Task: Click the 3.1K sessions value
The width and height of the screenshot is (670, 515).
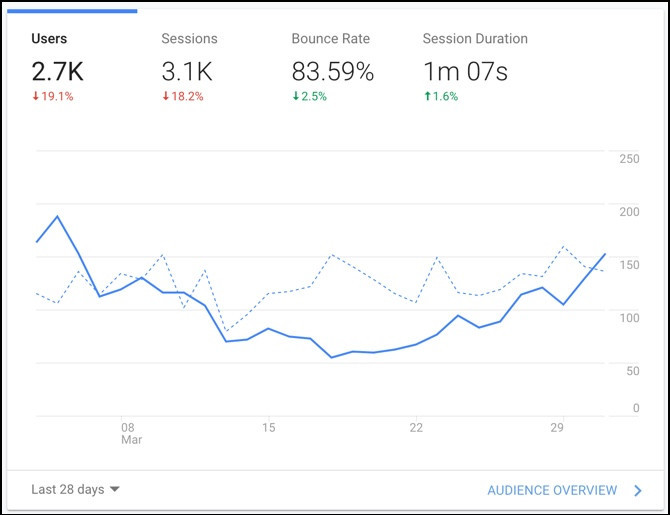Action: point(187,71)
